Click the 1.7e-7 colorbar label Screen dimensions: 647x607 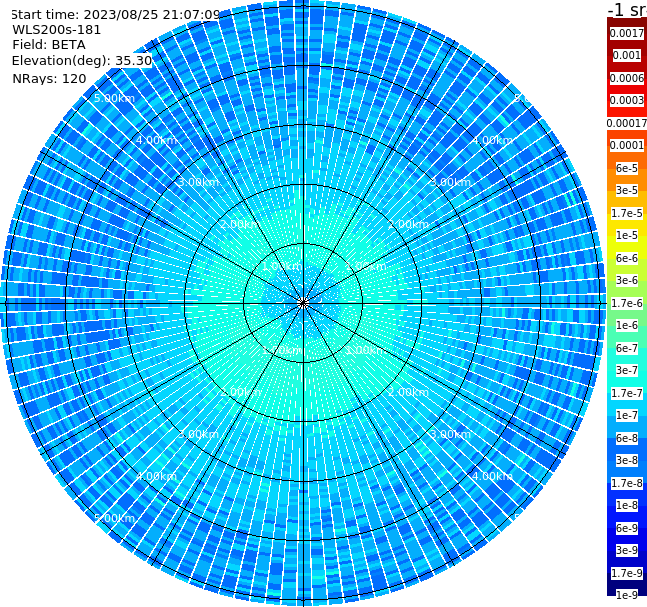627,393
